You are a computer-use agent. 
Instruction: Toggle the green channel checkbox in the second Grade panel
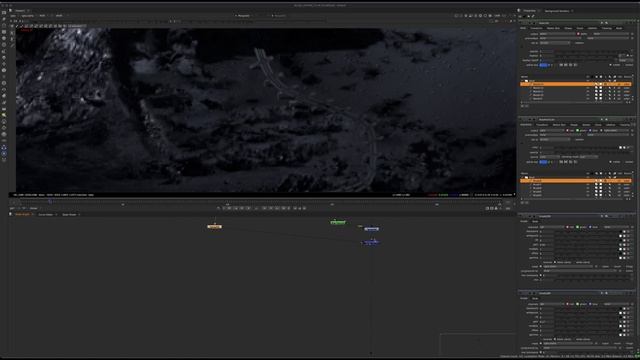578,304
